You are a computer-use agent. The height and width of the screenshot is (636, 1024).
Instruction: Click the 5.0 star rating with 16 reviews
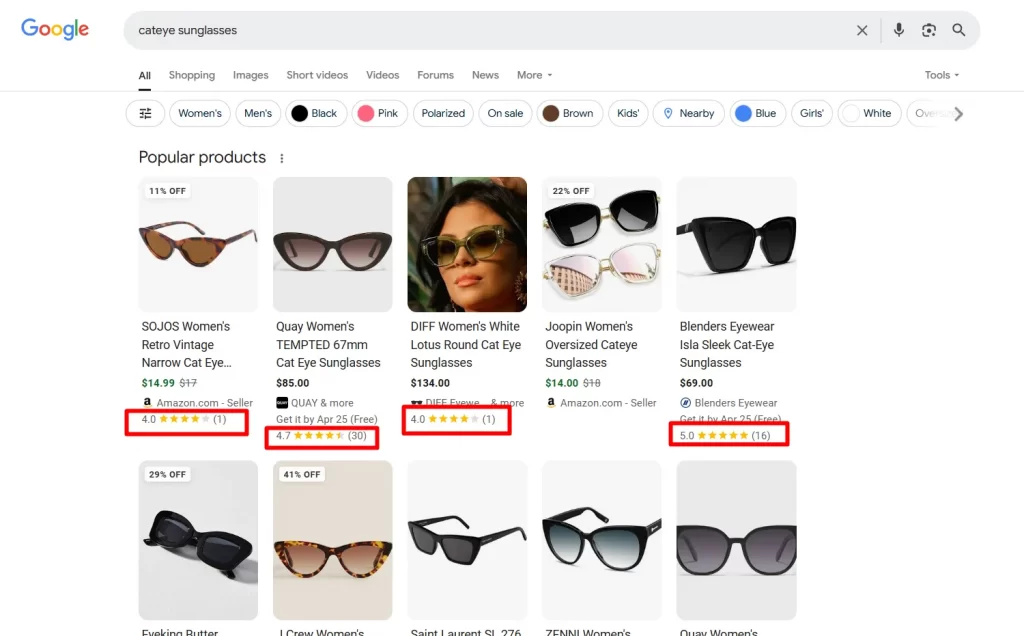pyautogui.click(x=725, y=436)
